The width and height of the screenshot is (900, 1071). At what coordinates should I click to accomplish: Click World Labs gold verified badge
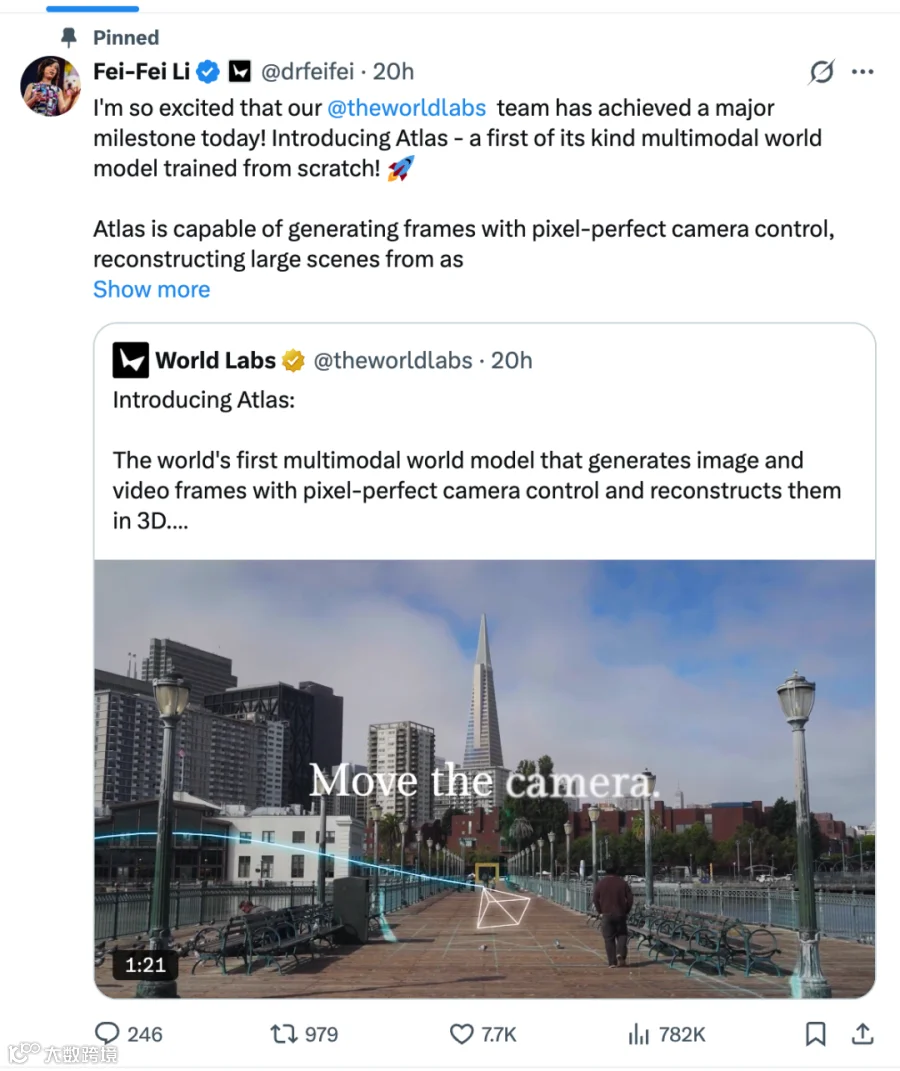pyautogui.click(x=294, y=360)
